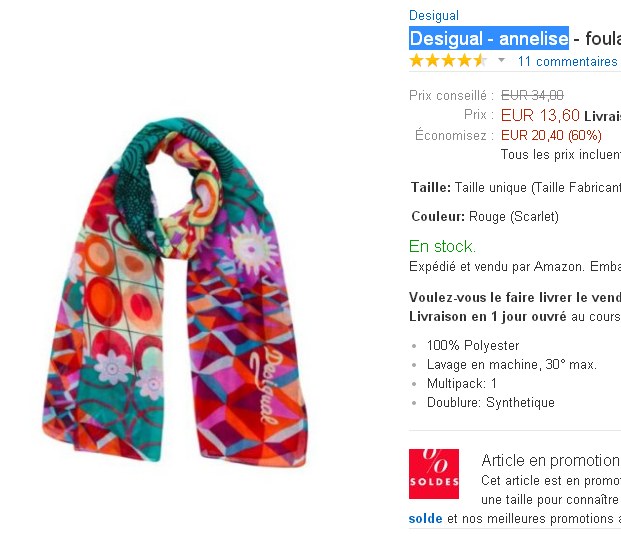Click the En stock availability text
The height and width of the screenshot is (537, 621).
coord(442,246)
